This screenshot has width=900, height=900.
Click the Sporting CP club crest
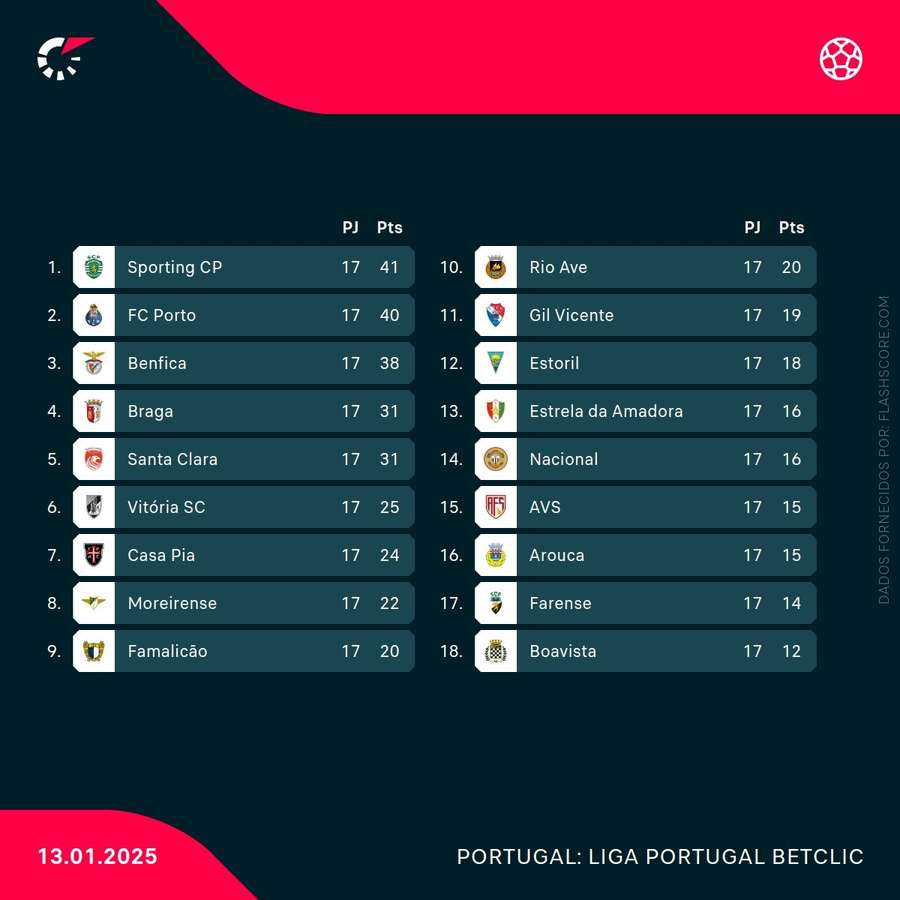point(94,267)
